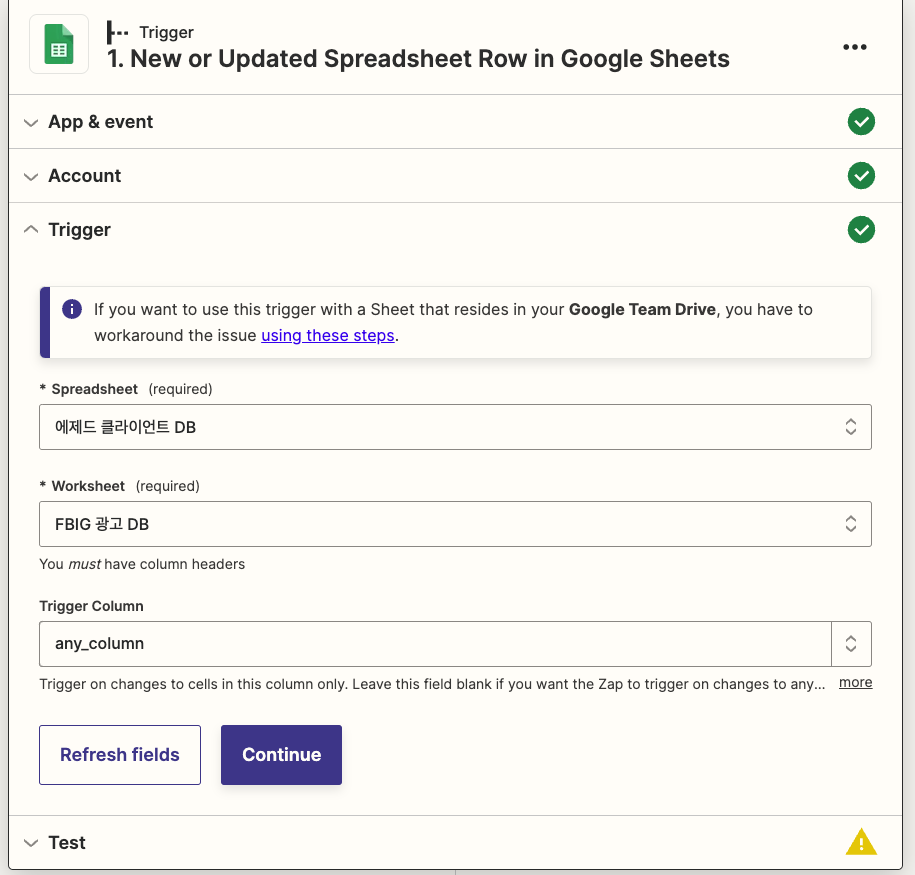Open the three-dot step options menu
The height and width of the screenshot is (875, 915).
pyautogui.click(x=854, y=47)
